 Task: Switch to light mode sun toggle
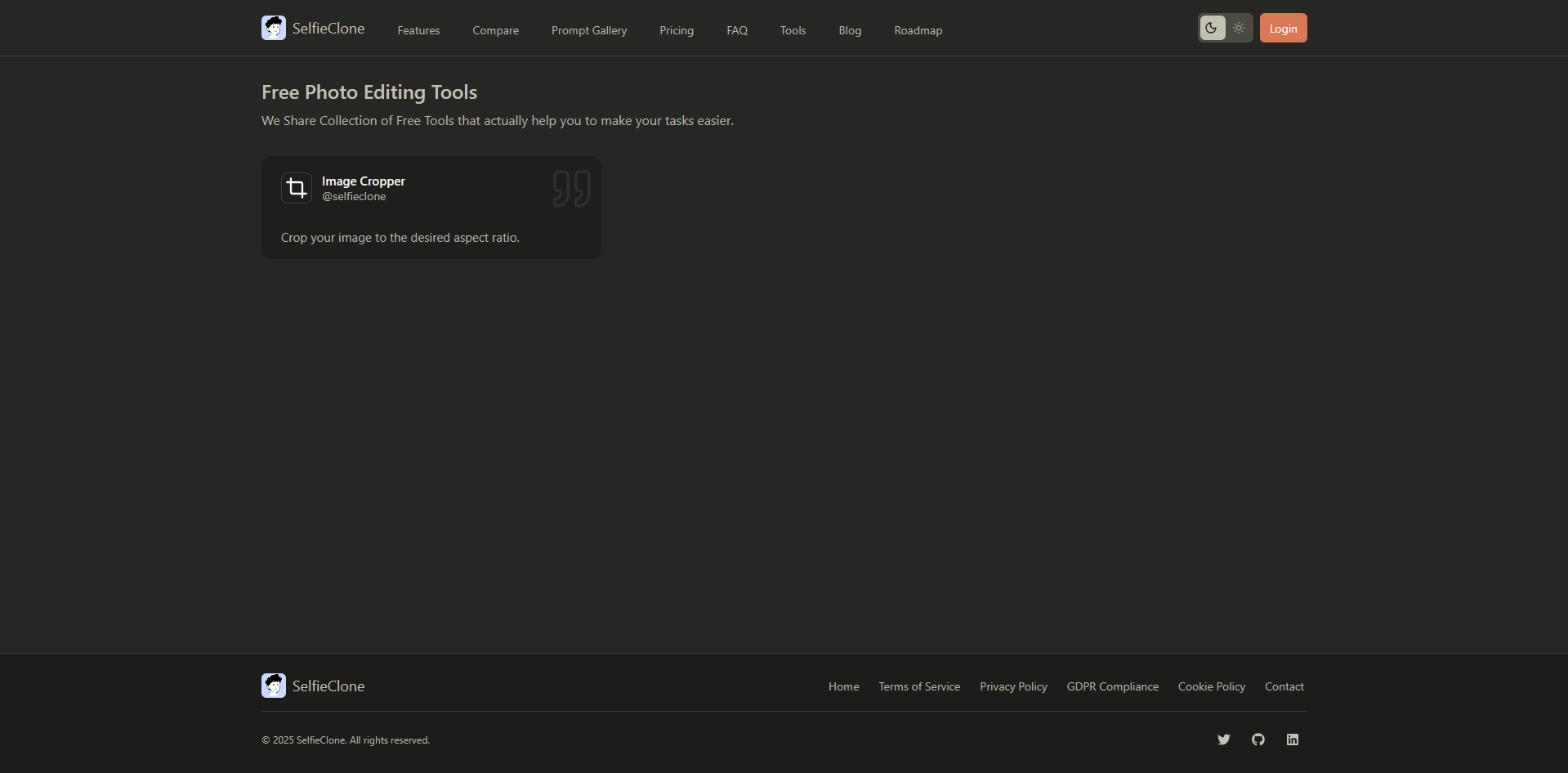[1239, 28]
